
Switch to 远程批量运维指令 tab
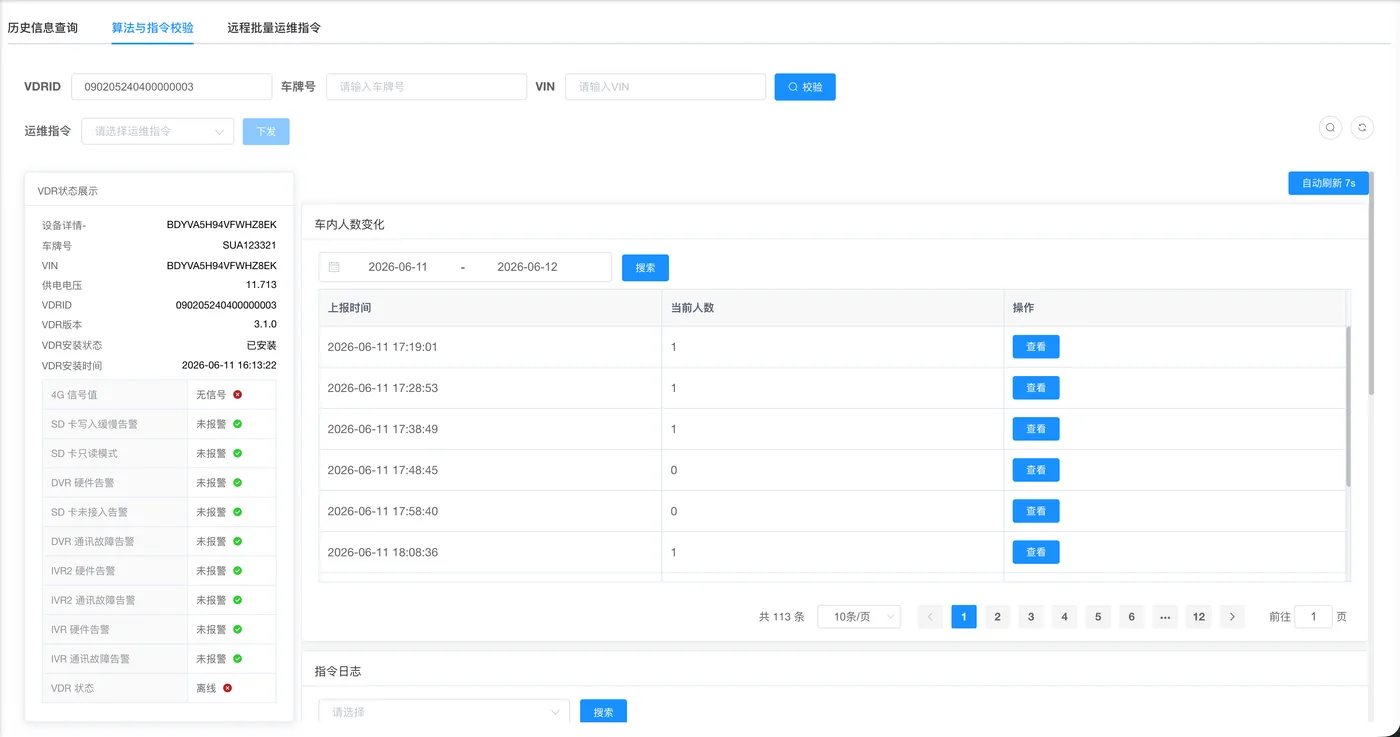click(x=274, y=28)
